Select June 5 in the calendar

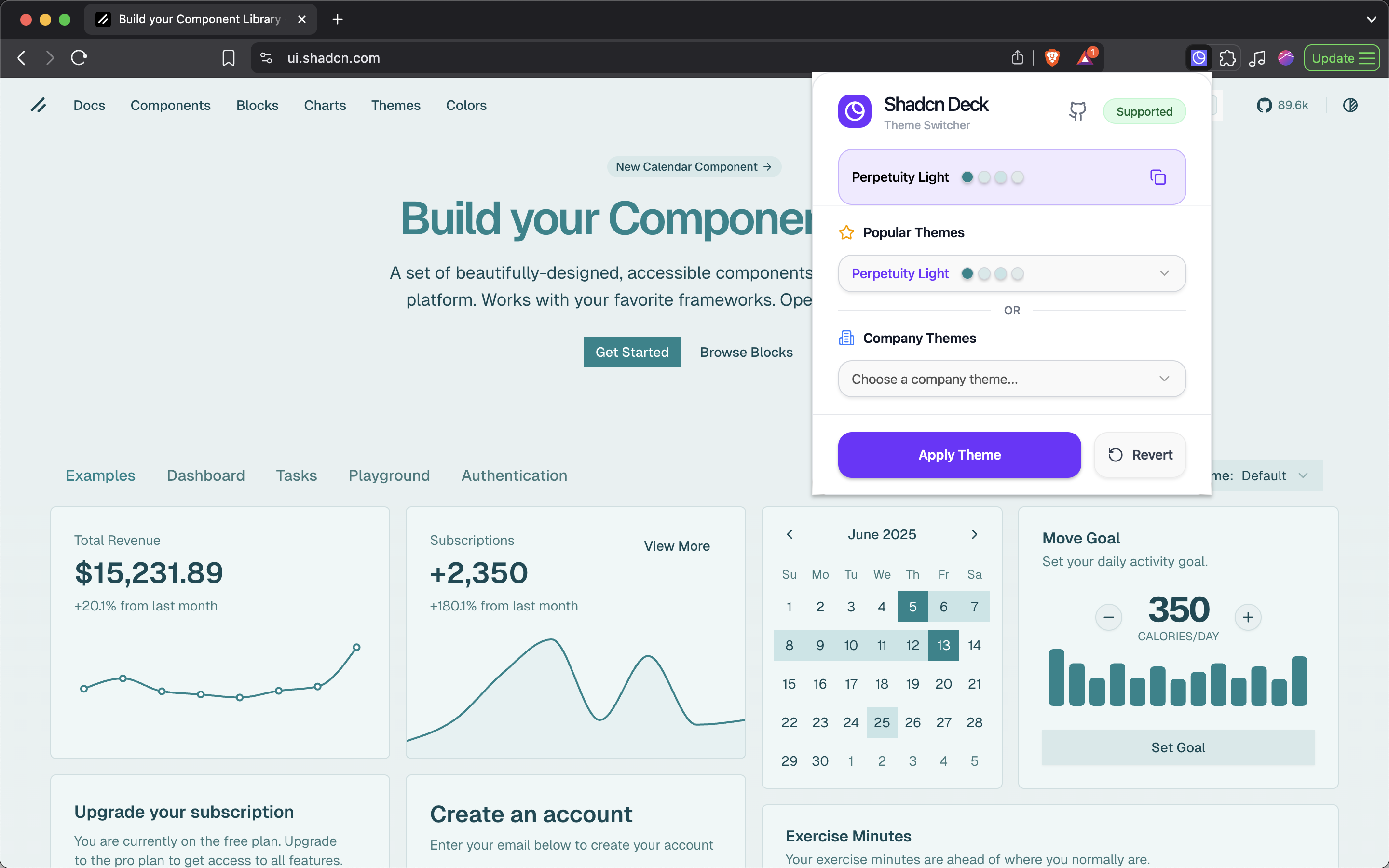point(912,607)
